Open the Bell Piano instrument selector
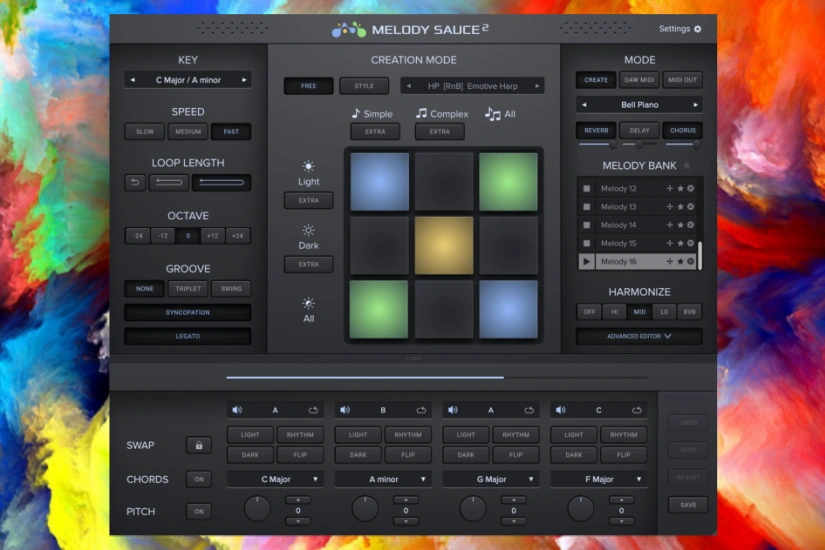 [639, 105]
